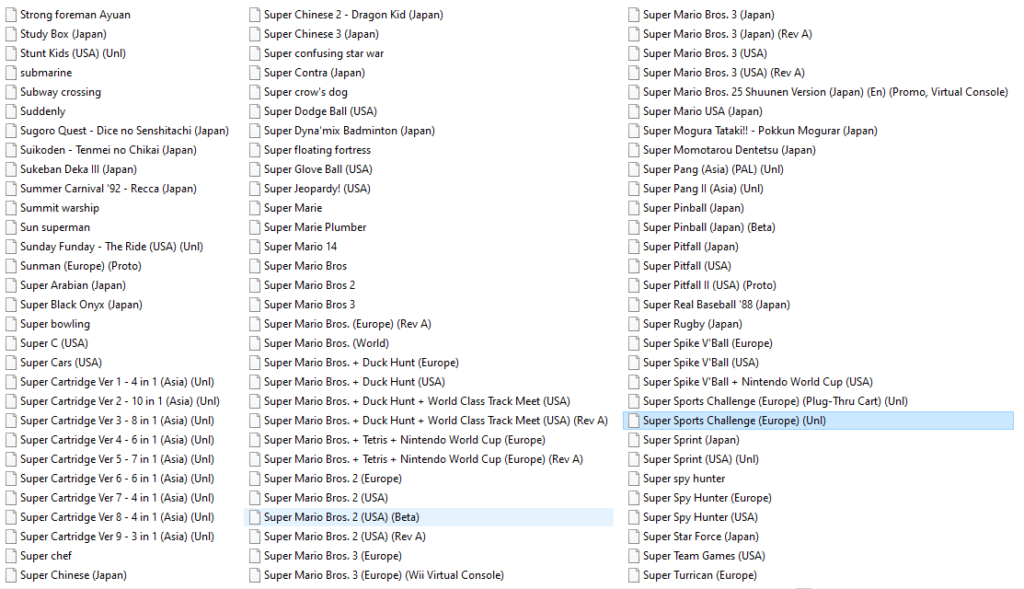
Task: Select Super Dodge Ball (USA) file
Action: [320, 112]
